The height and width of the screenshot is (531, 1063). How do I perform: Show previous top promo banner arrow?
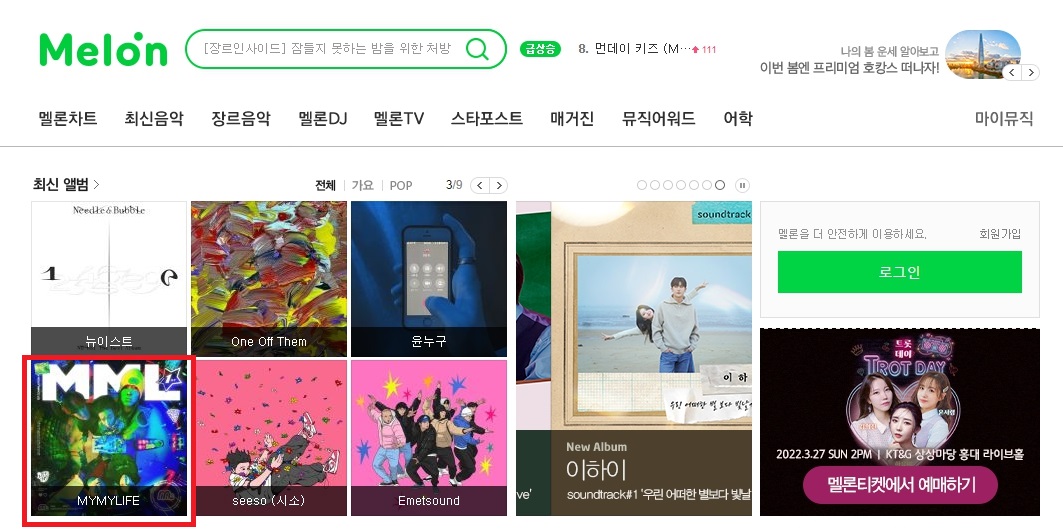click(1011, 73)
